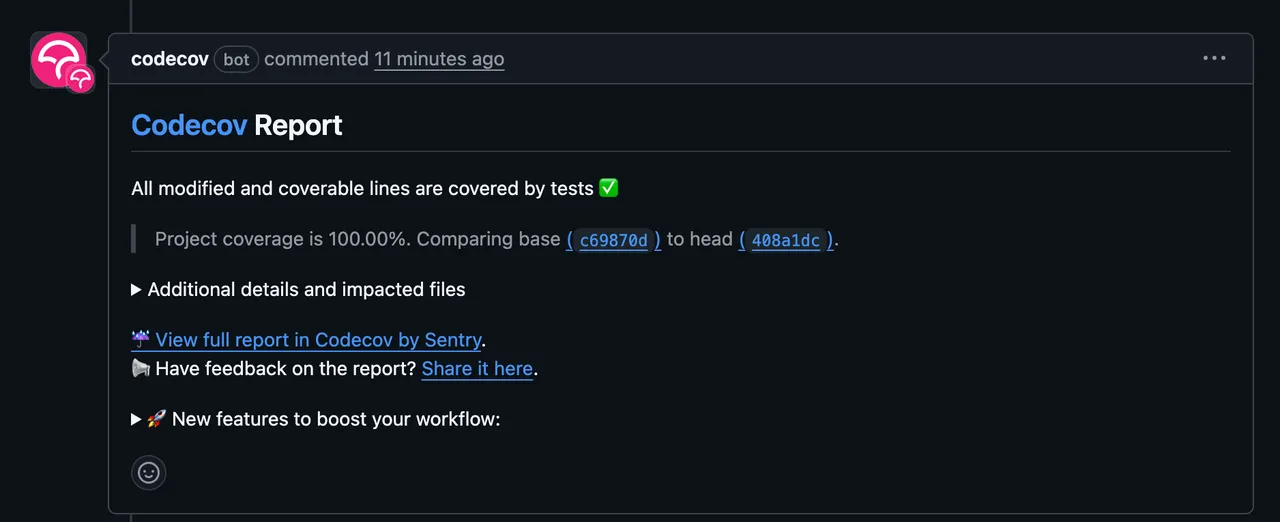Follow the 'Share it here' feedback link
The image size is (1280, 522).
(x=477, y=369)
